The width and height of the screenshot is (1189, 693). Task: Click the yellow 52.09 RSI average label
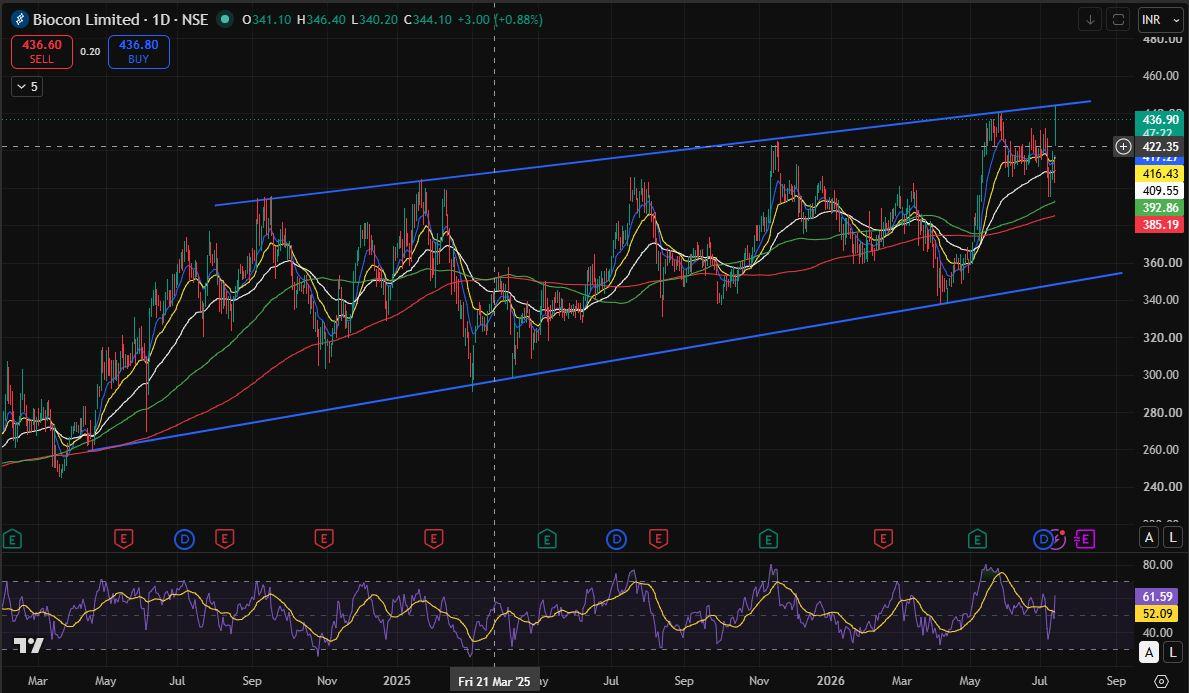coord(1156,613)
